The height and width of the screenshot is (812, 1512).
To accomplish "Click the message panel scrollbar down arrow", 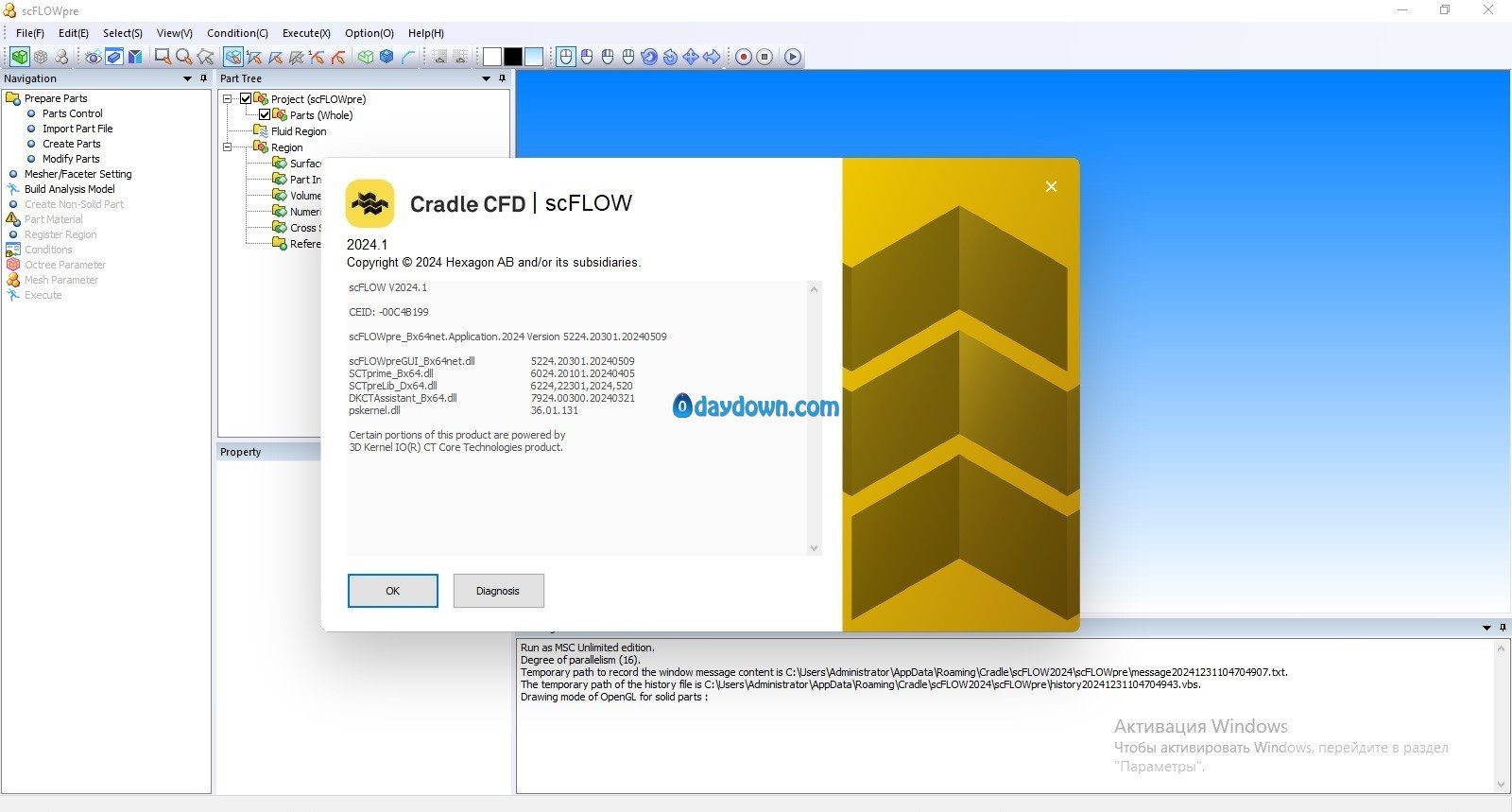I will click(1502, 785).
